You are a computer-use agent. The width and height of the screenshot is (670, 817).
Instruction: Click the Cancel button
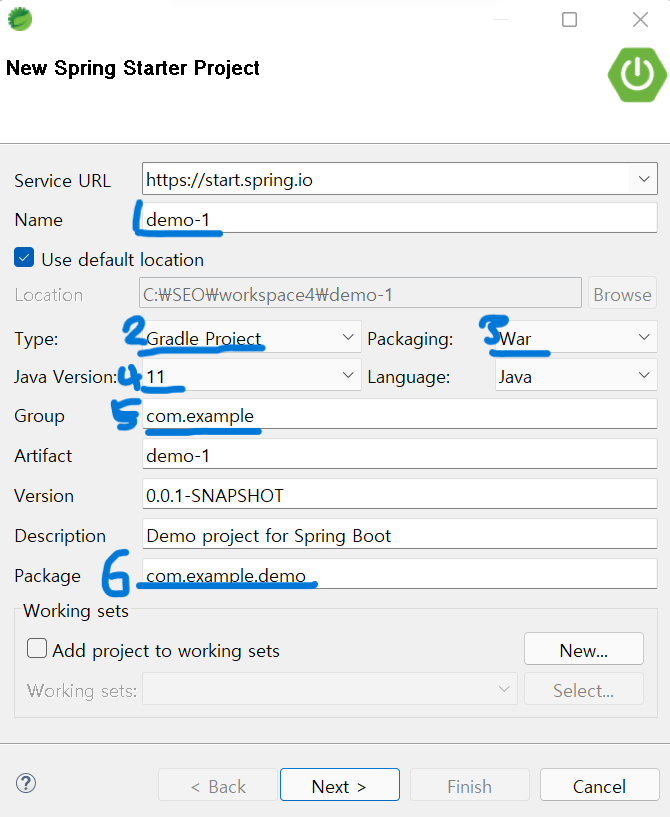tap(599, 785)
